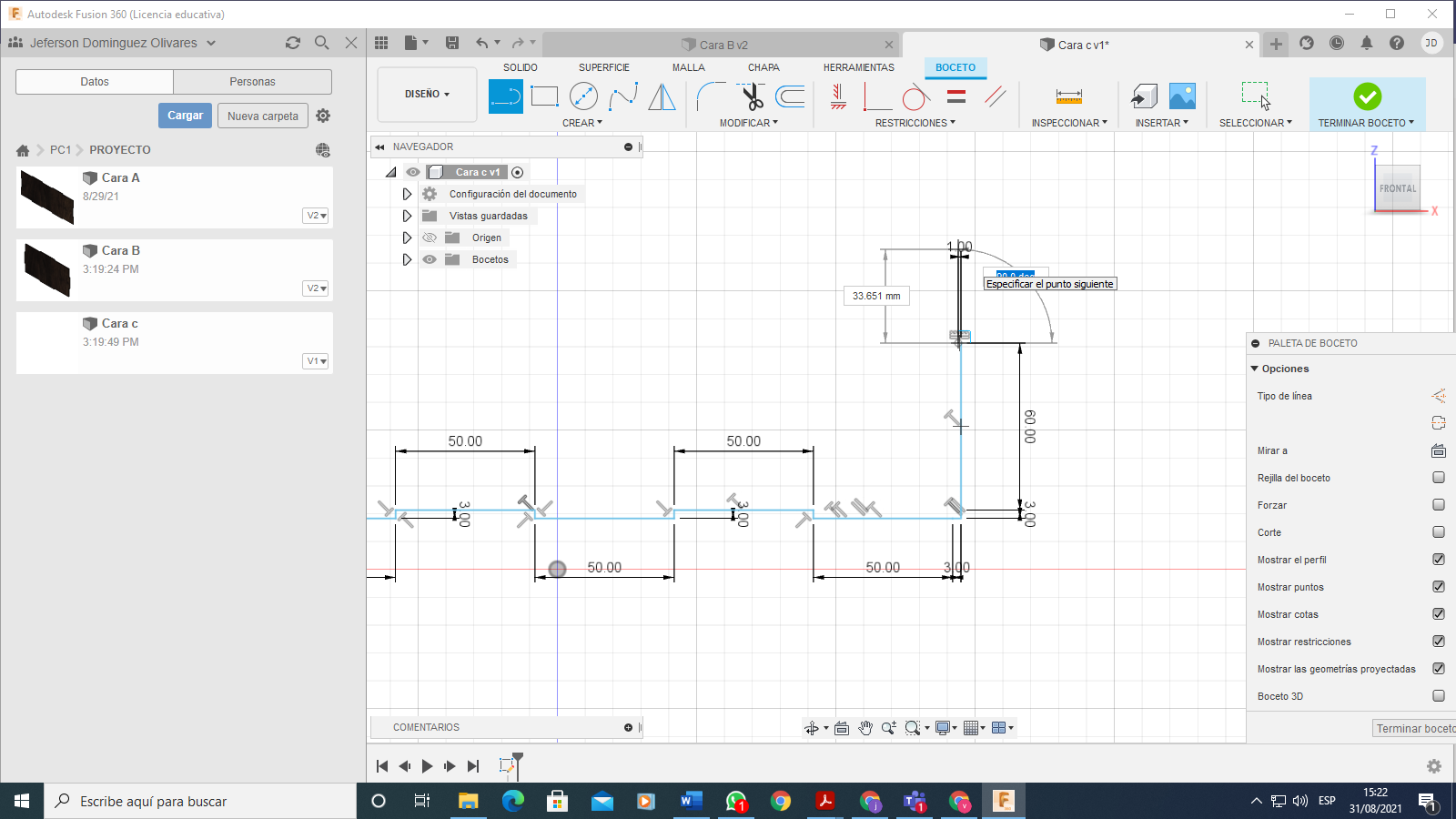Open the INSERTAR dropdown menu
The width and height of the screenshot is (1456, 819).
(x=1162, y=123)
